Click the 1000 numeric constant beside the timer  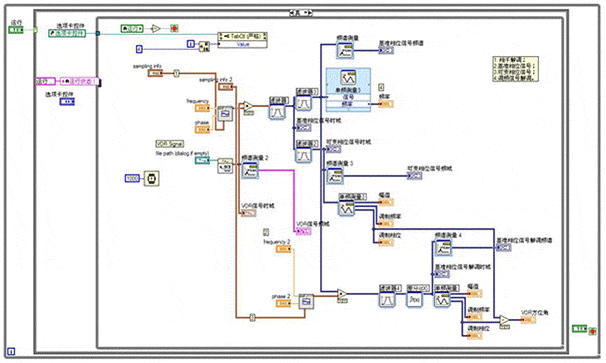(x=132, y=179)
